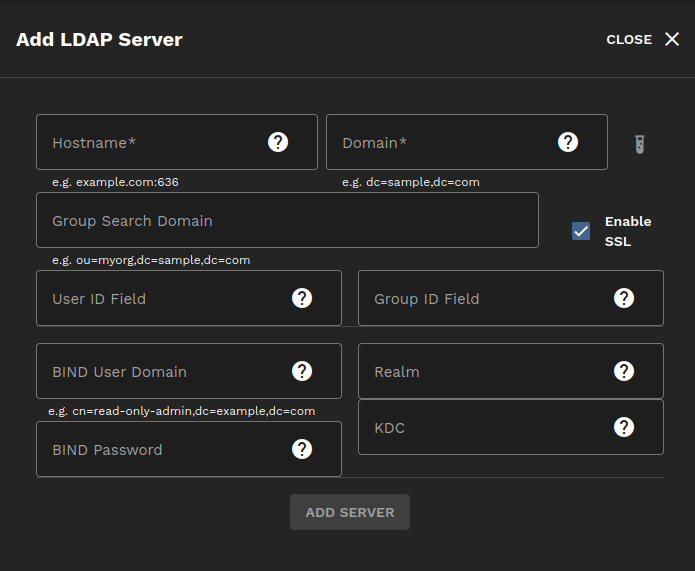Click the help icon in Domain field
This screenshot has width=695, height=571.
point(568,142)
